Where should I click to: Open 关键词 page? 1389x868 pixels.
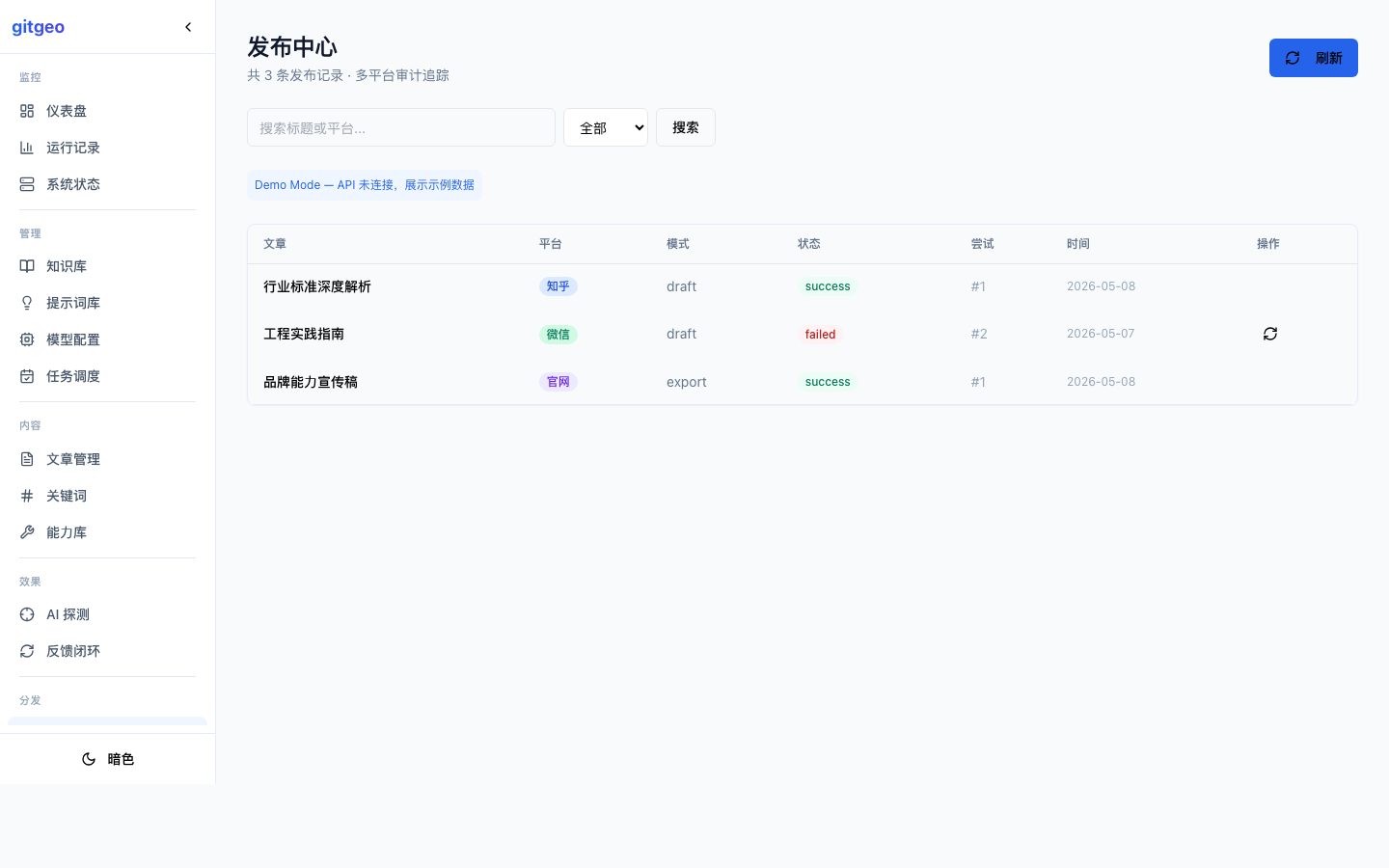pos(107,496)
